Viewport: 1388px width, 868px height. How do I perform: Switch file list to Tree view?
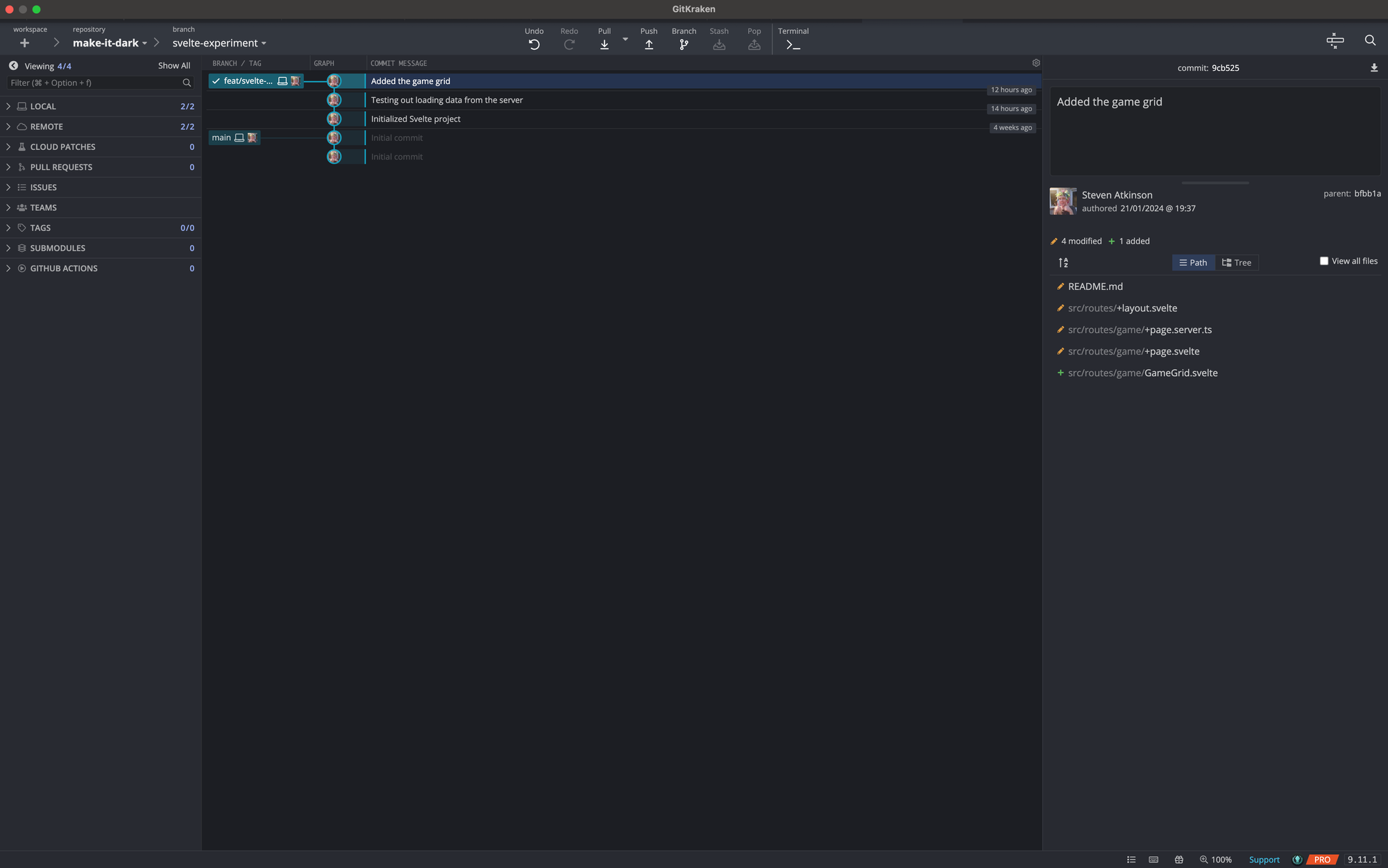(1237, 262)
